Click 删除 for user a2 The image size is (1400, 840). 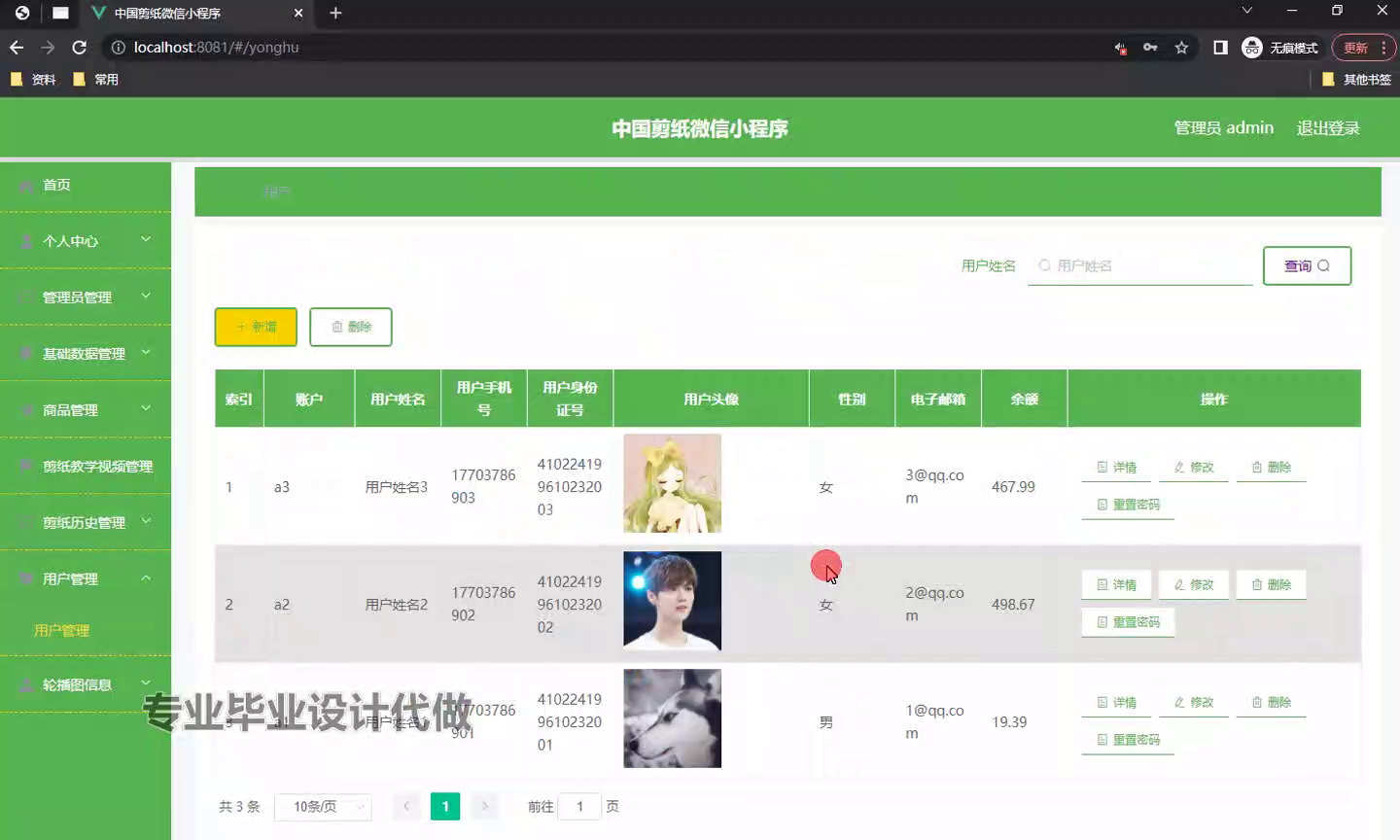tap(1272, 585)
